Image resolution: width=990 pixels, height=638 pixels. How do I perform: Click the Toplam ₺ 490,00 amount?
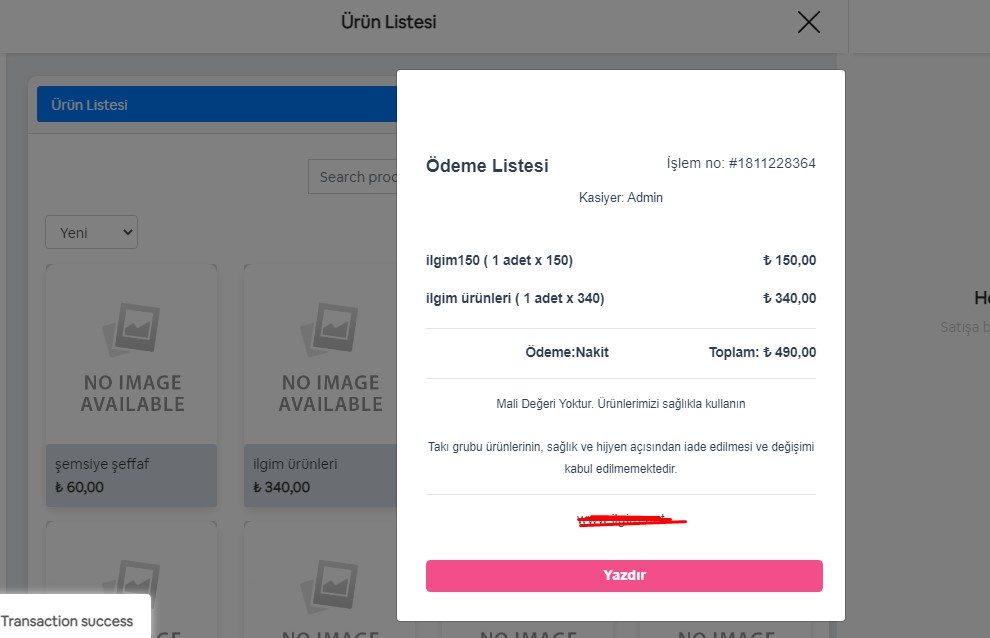pos(762,352)
